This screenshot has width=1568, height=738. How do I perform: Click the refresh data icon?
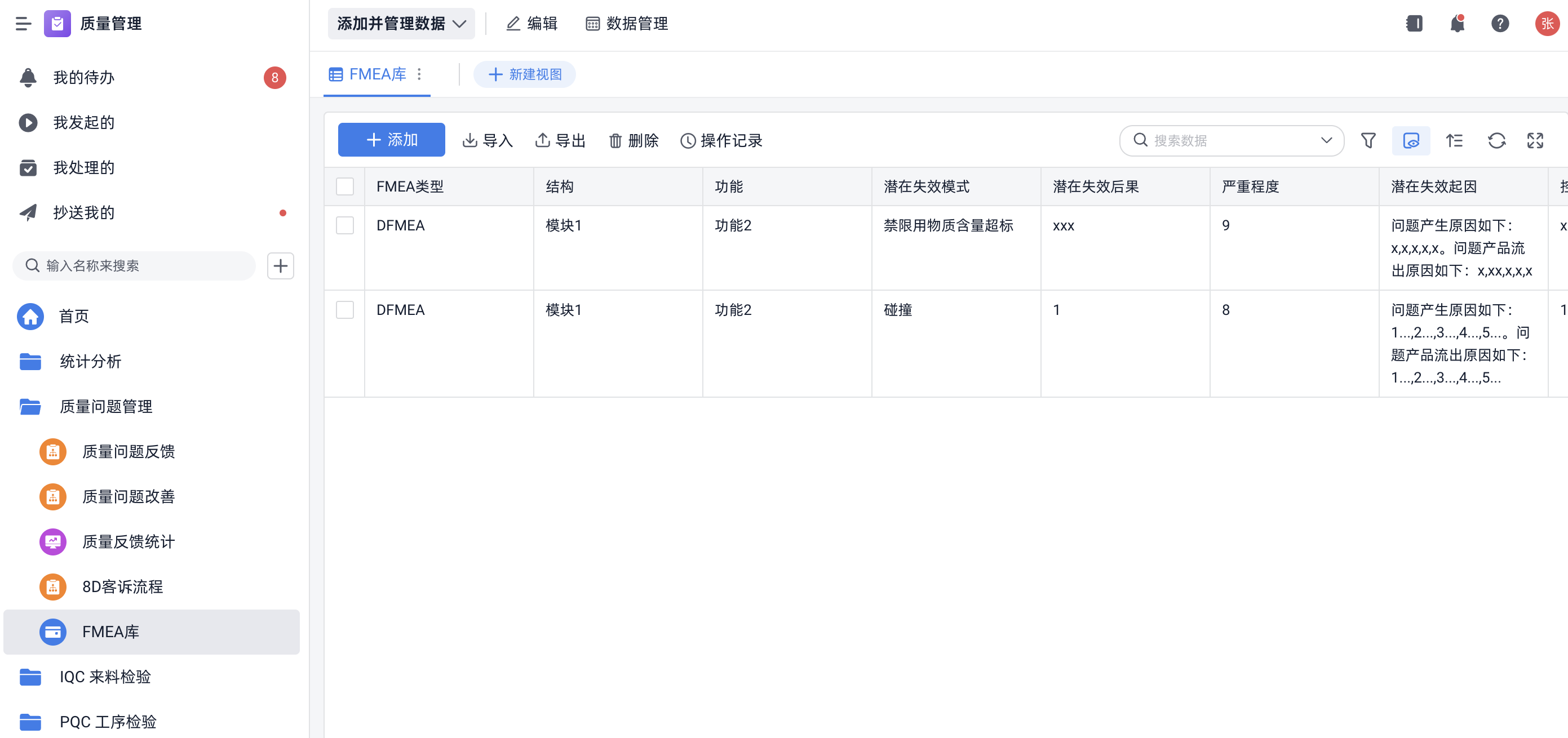tap(1496, 140)
